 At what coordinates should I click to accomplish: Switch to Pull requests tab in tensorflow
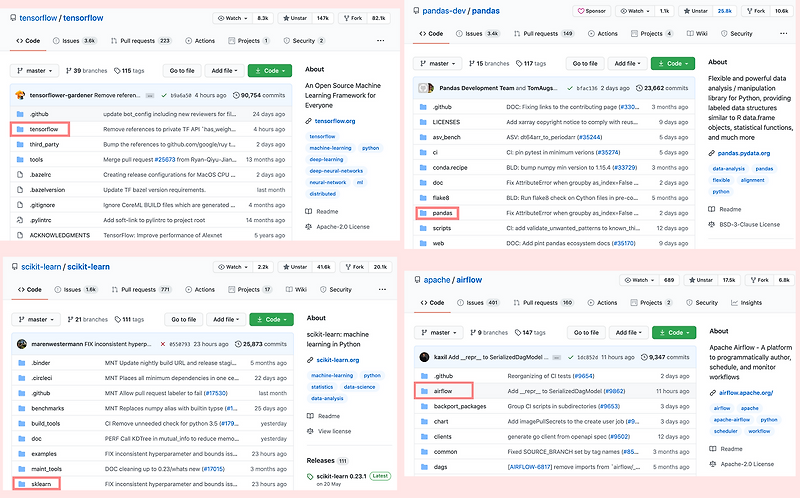click(141, 41)
